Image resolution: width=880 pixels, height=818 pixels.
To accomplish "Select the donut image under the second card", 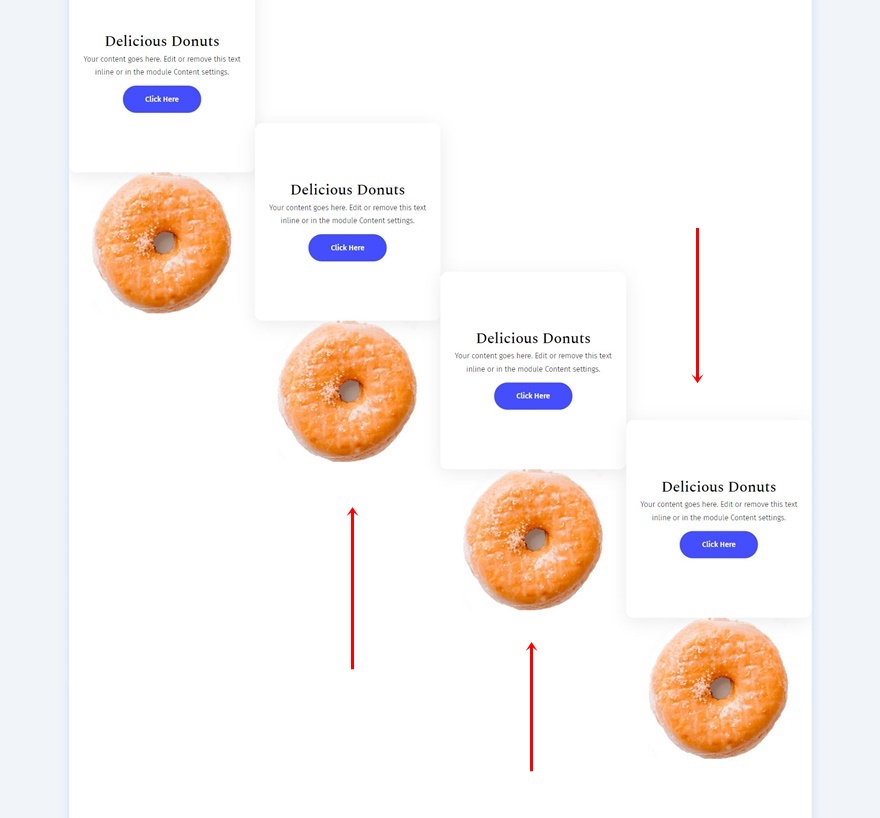I will coord(347,391).
